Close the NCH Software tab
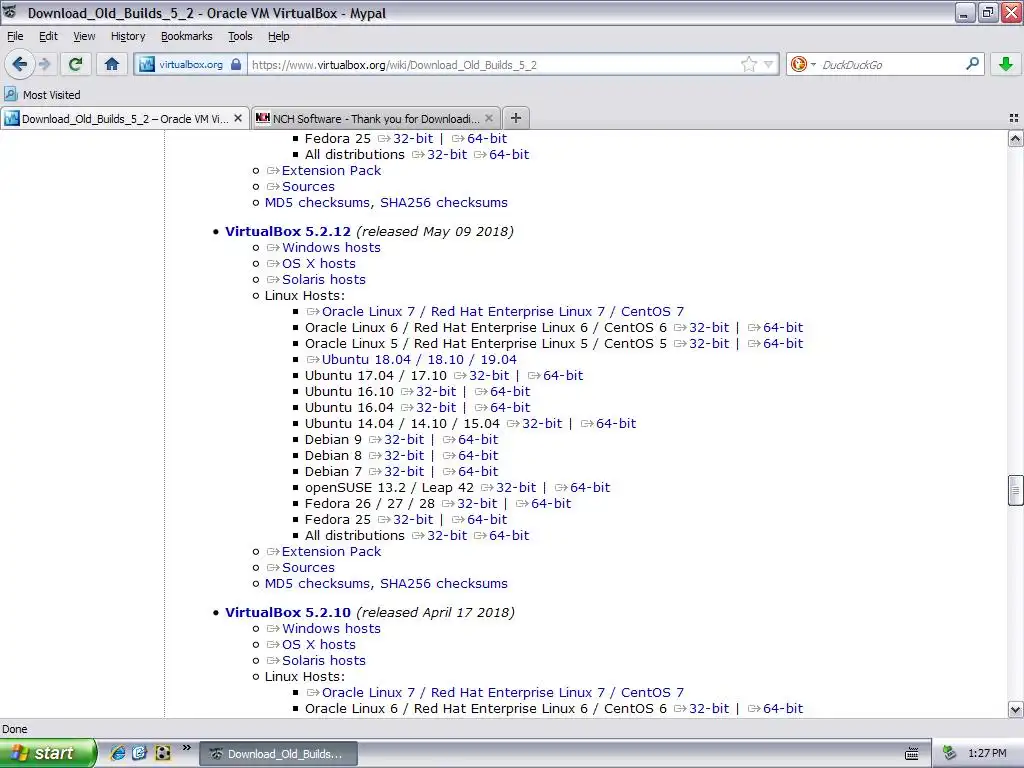 click(x=489, y=118)
